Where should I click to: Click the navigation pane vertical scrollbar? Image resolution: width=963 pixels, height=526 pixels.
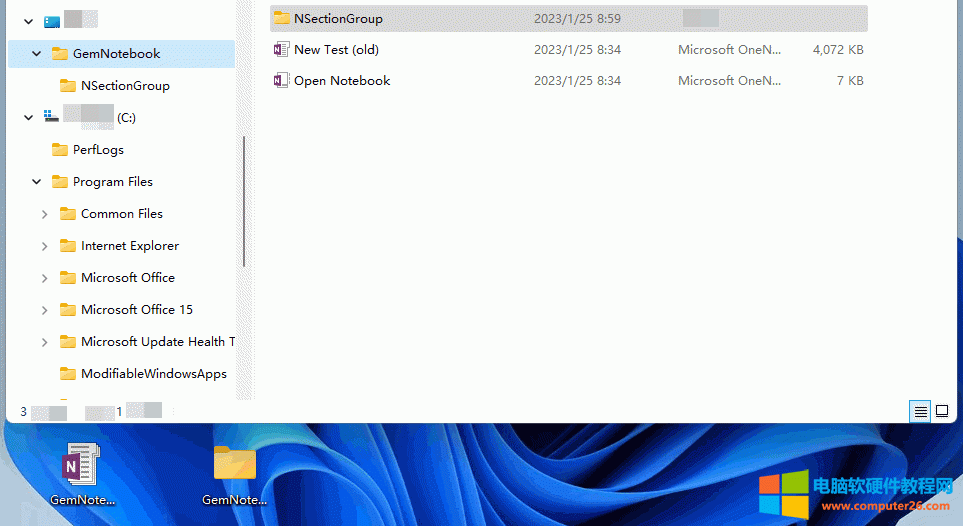click(x=244, y=200)
